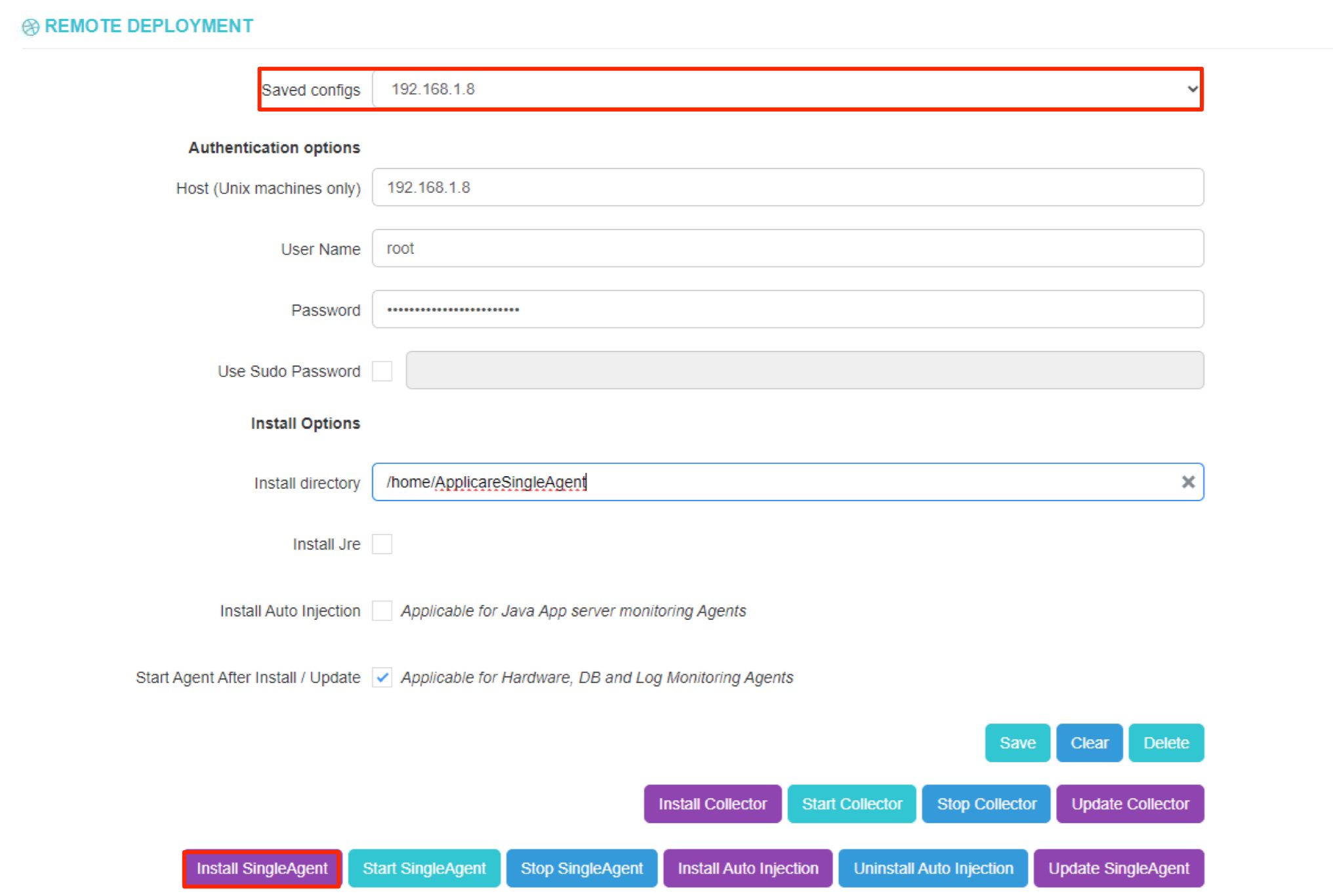This screenshot has width=1333, height=896.
Task: Open the Saved configs dropdown
Action: tap(787, 89)
